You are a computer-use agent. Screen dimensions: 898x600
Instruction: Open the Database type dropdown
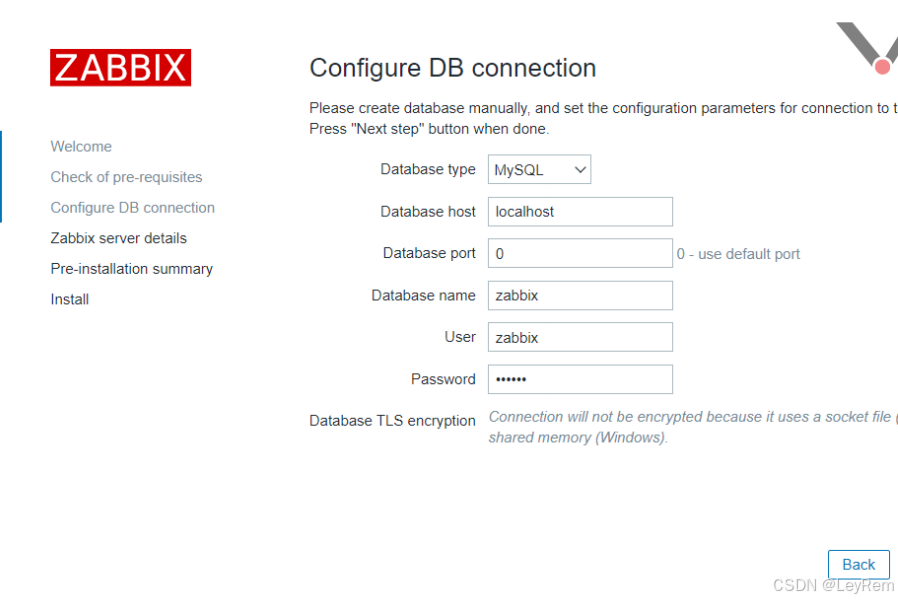pyautogui.click(x=539, y=169)
